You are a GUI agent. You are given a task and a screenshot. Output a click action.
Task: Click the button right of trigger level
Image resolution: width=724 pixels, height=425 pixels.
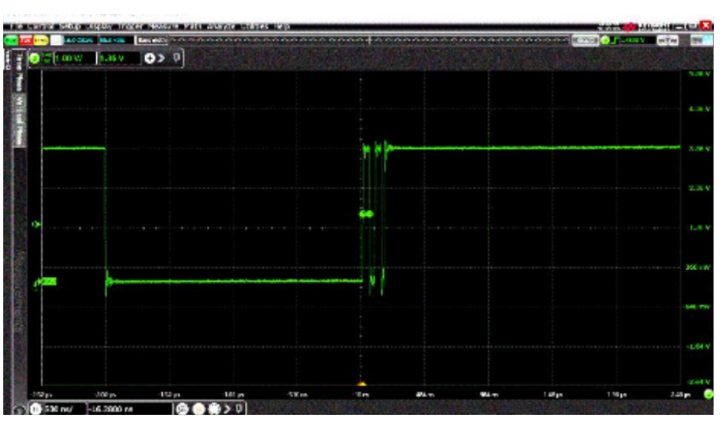(668, 41)
